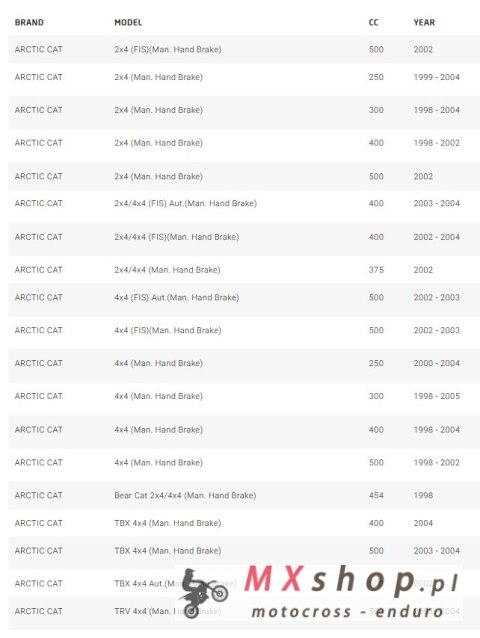Select the Bear Cat 2x4/4x4 model row
Screen dimensions: 480x638
[x=244, y=495]
